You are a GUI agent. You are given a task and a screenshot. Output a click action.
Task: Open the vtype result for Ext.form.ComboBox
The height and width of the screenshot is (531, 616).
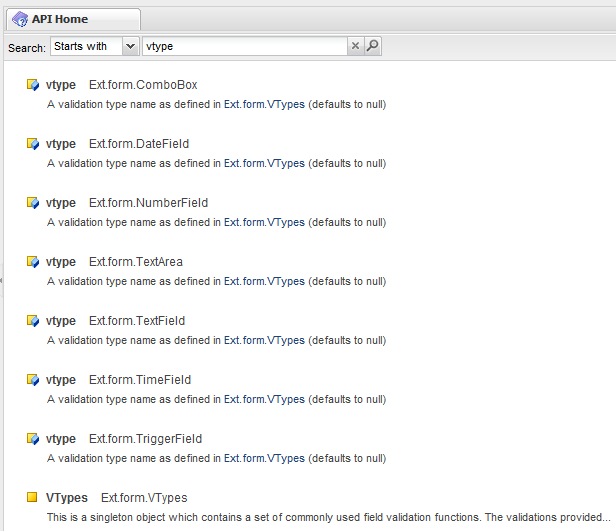(x=60, y=85)
